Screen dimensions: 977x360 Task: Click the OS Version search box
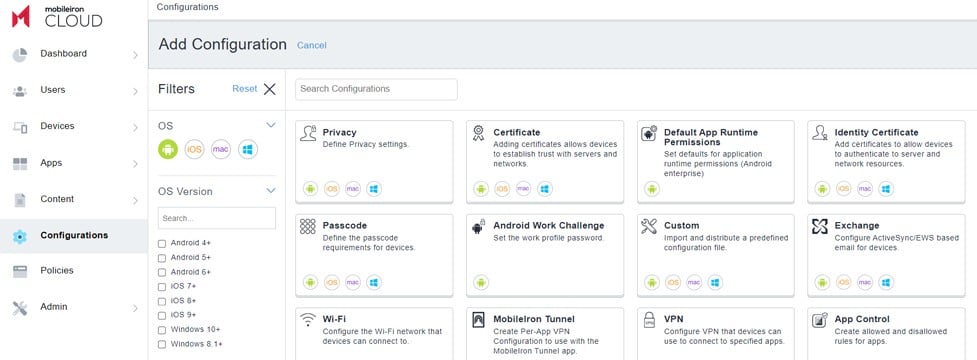[x=217, y=219]
